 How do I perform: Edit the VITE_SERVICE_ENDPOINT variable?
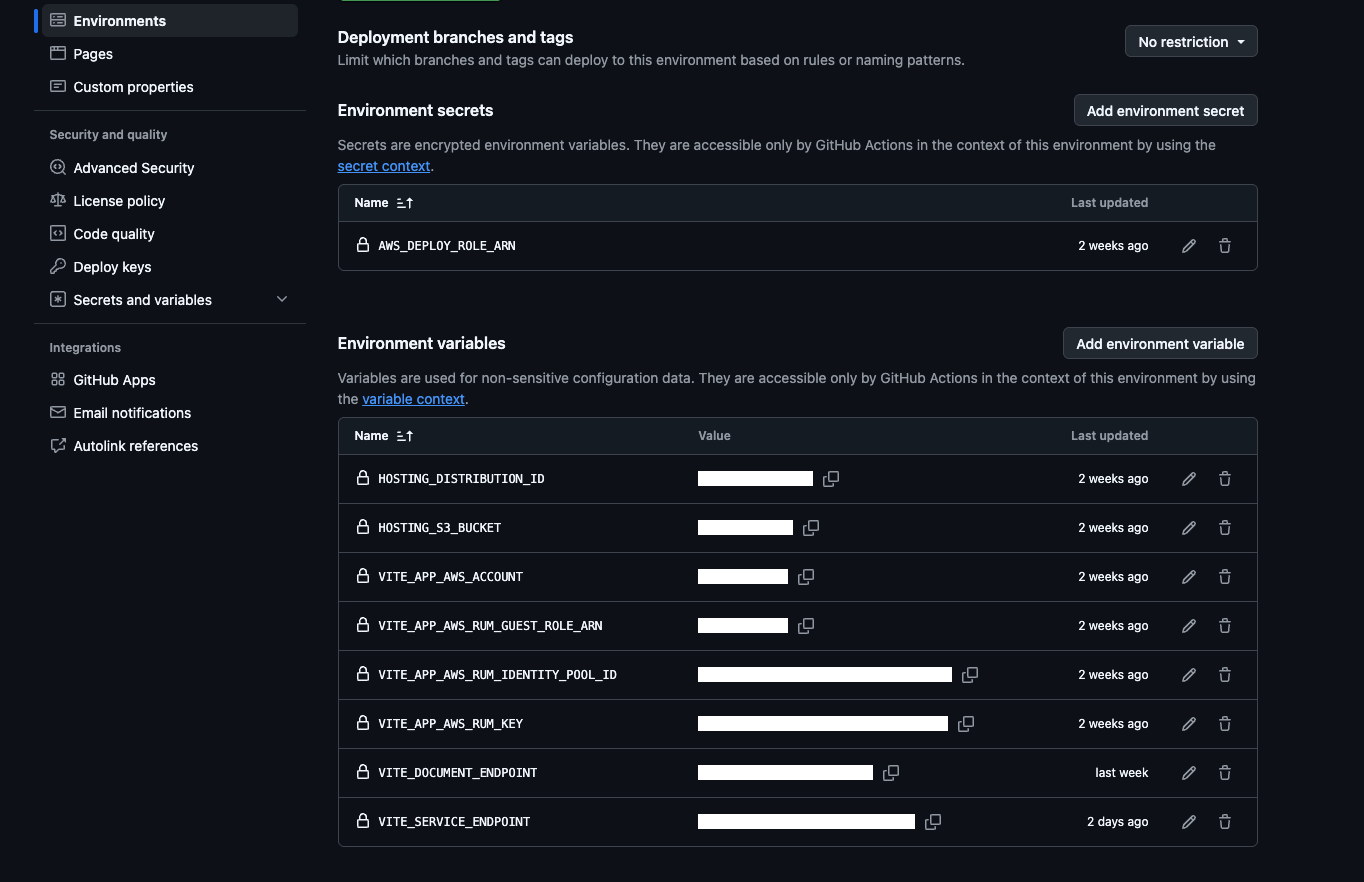point(1189,822)
